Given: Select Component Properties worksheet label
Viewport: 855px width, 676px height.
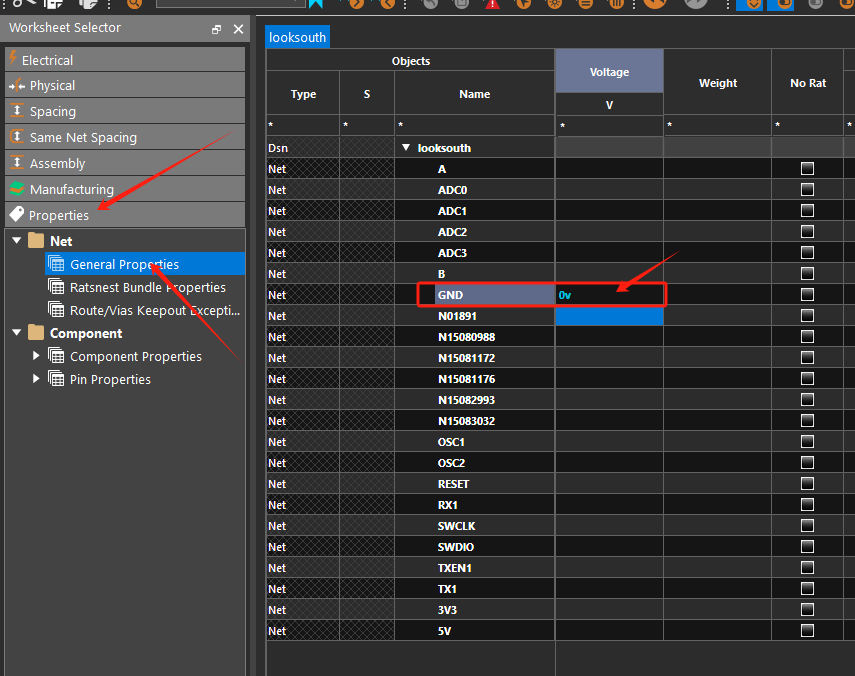Looking at the screenshot, I should point(136,356).
